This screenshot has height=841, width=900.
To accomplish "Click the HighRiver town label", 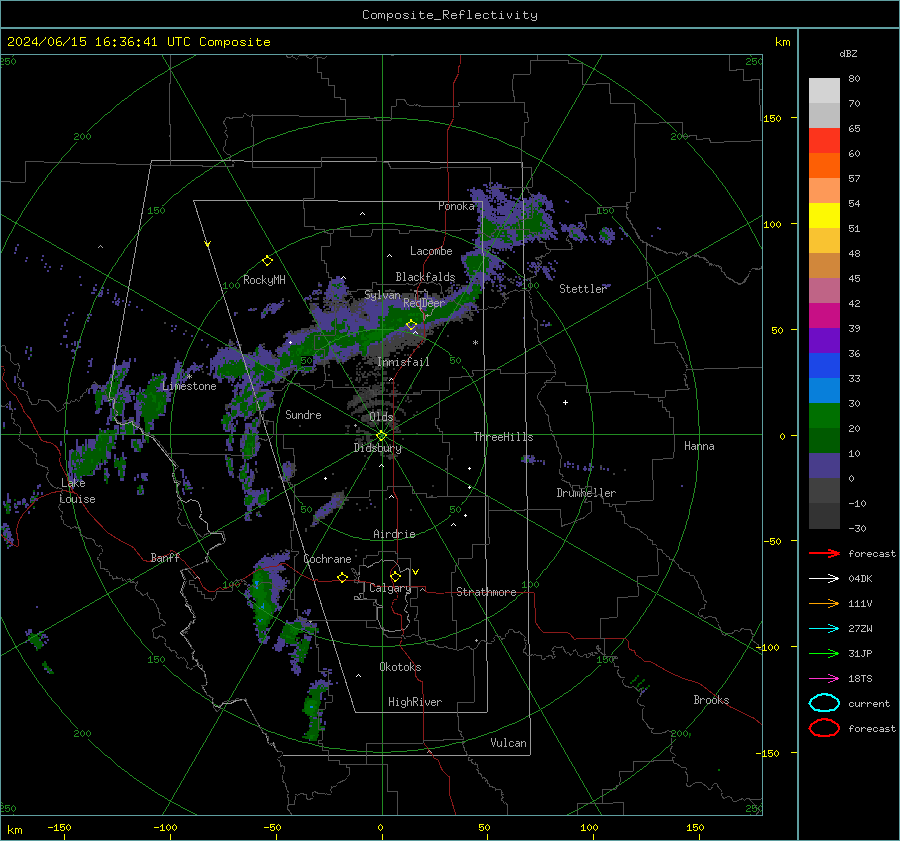I will tap(415, 702).
